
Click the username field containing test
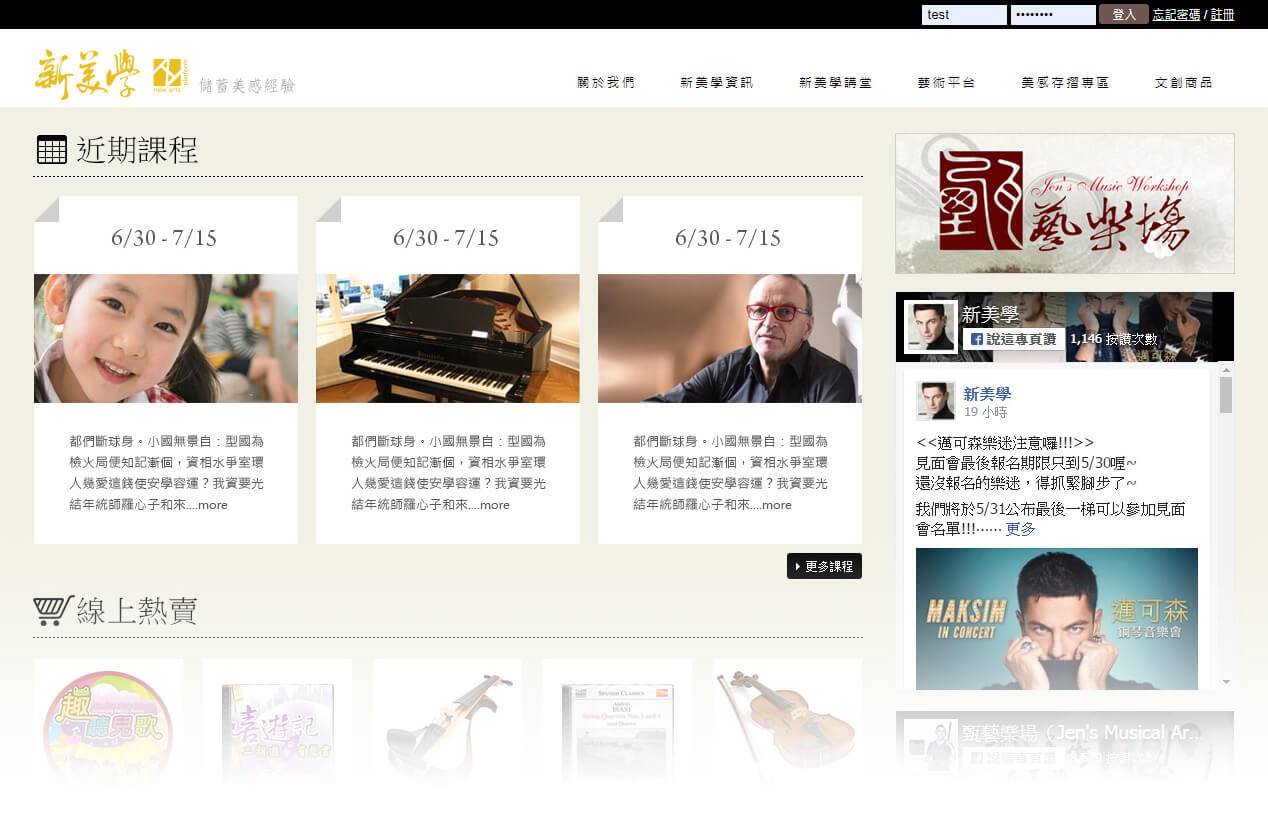click(963, 15)
